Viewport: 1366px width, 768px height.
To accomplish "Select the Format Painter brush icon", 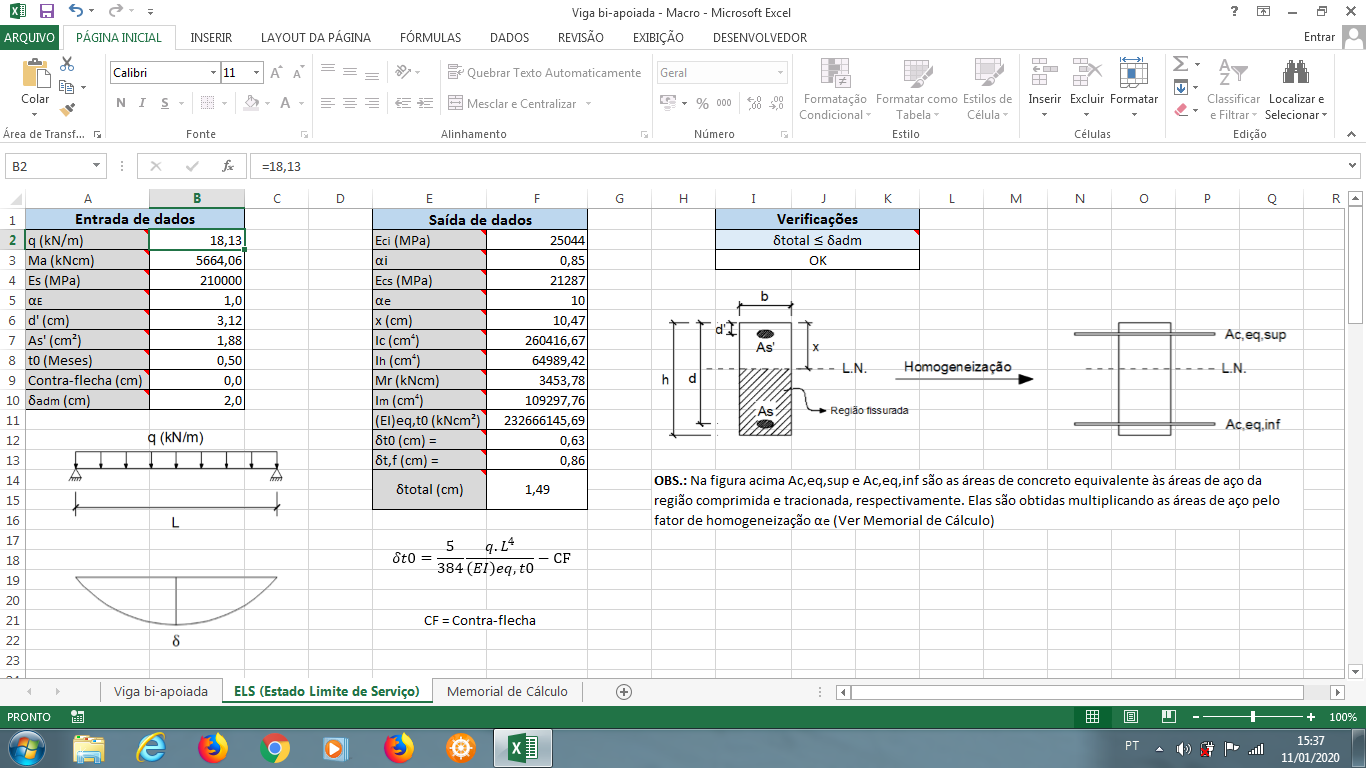I will [68, 110].
